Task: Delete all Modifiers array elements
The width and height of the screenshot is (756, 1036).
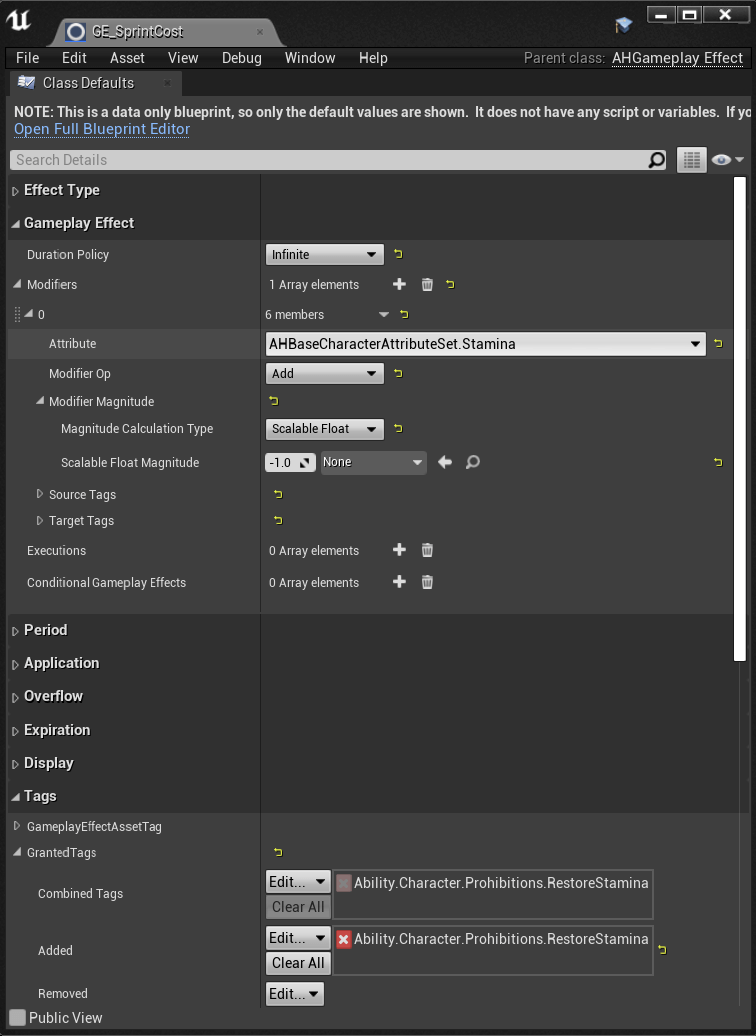Action: (427, 285)
